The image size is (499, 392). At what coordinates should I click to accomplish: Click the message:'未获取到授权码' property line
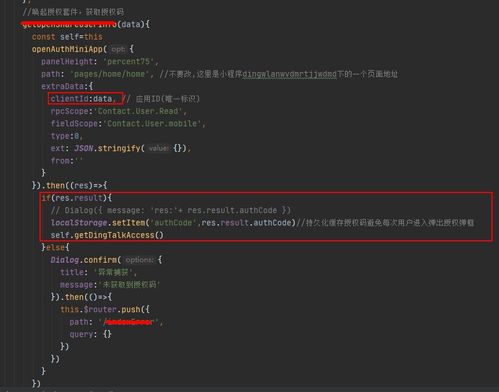[110, 285]
